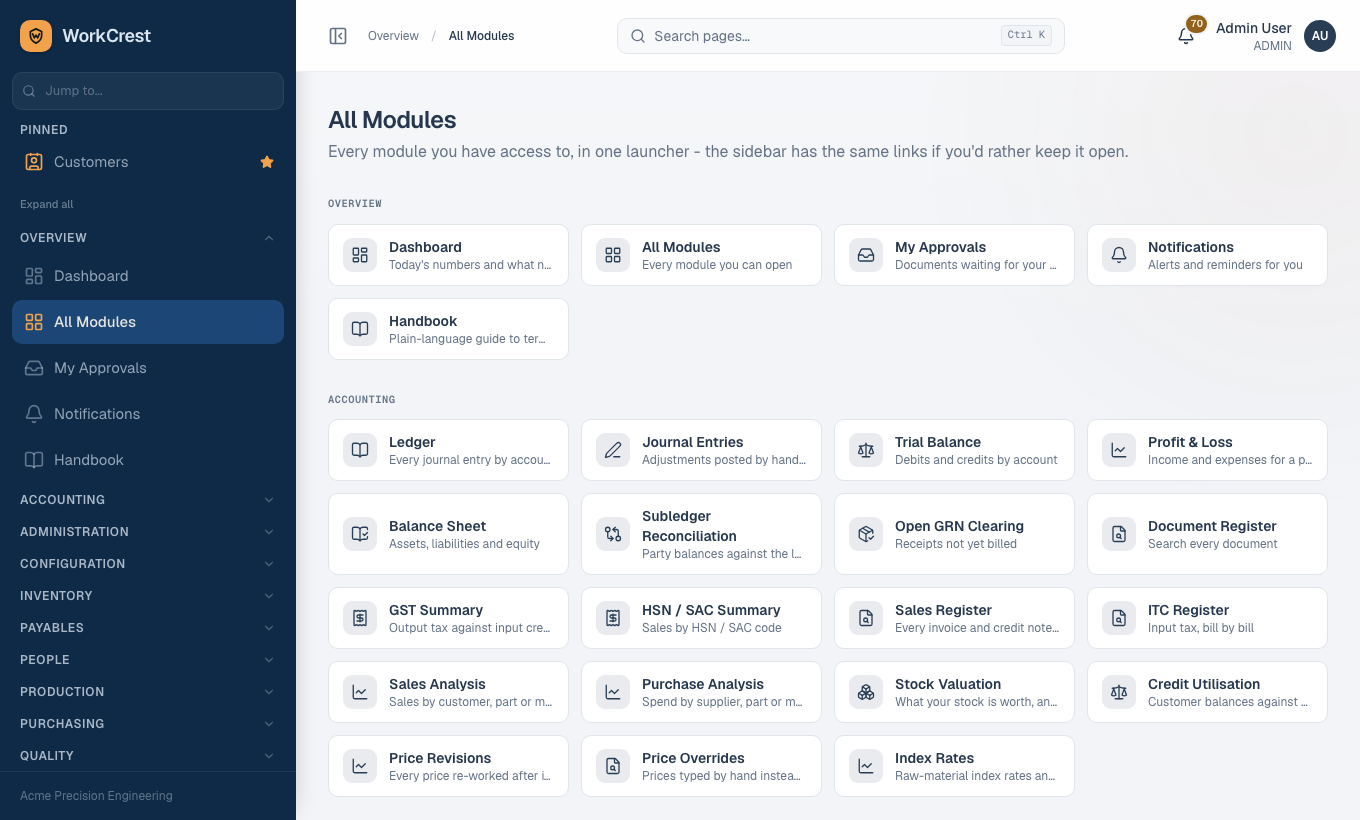
Task: Select Notifications in the sidebar
Action: pos(148,414)
